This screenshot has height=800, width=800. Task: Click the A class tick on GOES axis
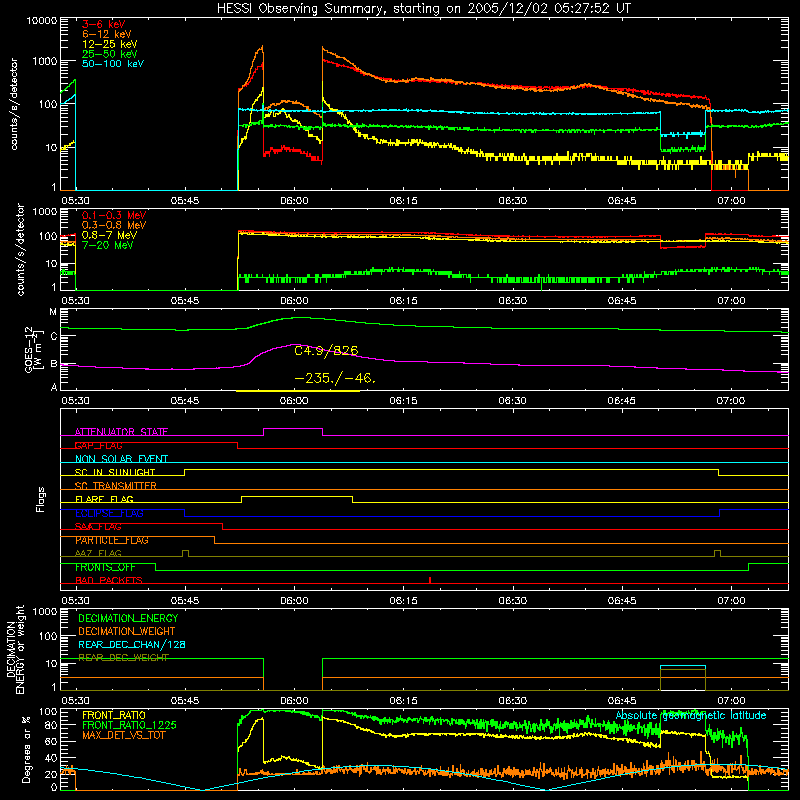(54, 387)
